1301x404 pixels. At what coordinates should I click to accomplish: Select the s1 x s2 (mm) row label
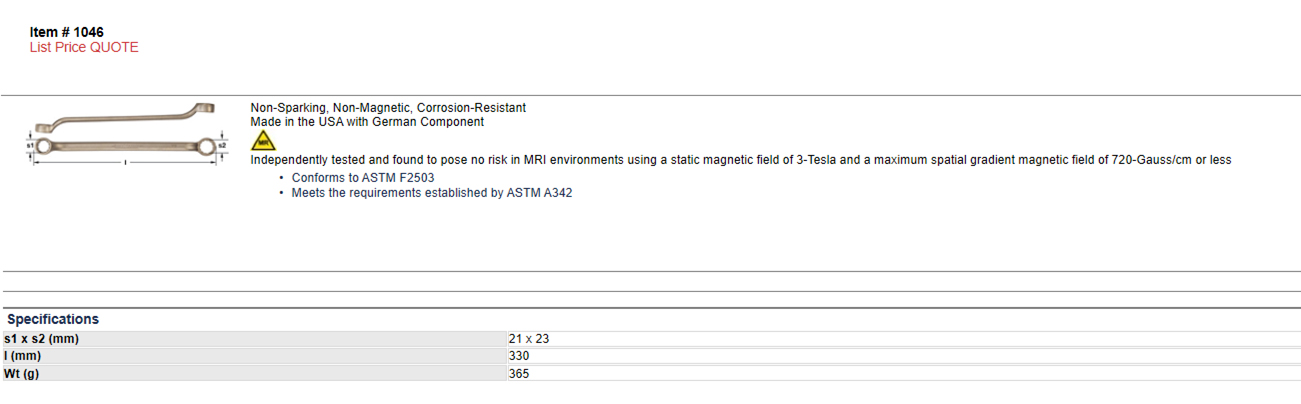pos(41,339)
